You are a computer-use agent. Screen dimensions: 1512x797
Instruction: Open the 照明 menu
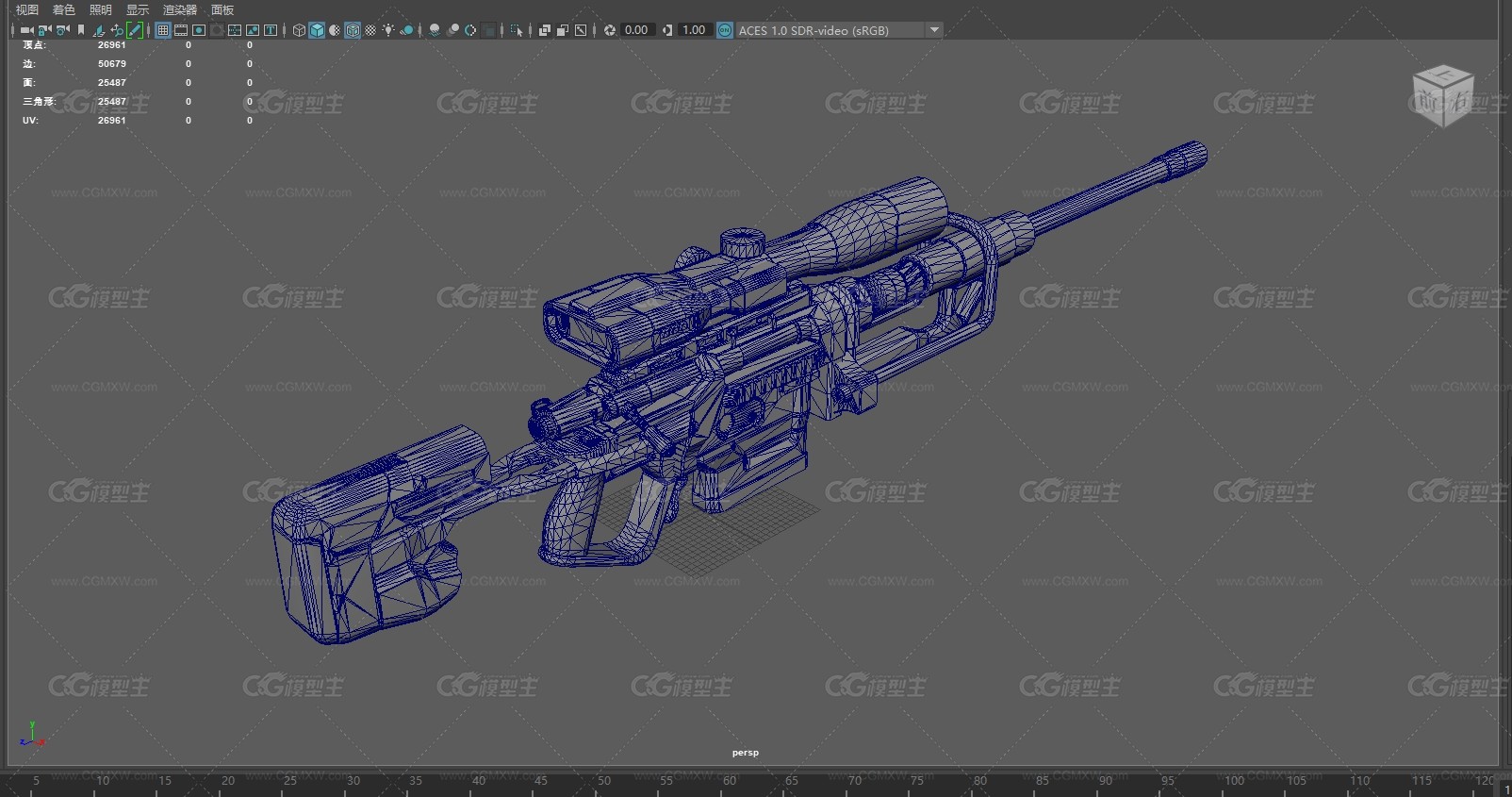click(x=101, y=9)
